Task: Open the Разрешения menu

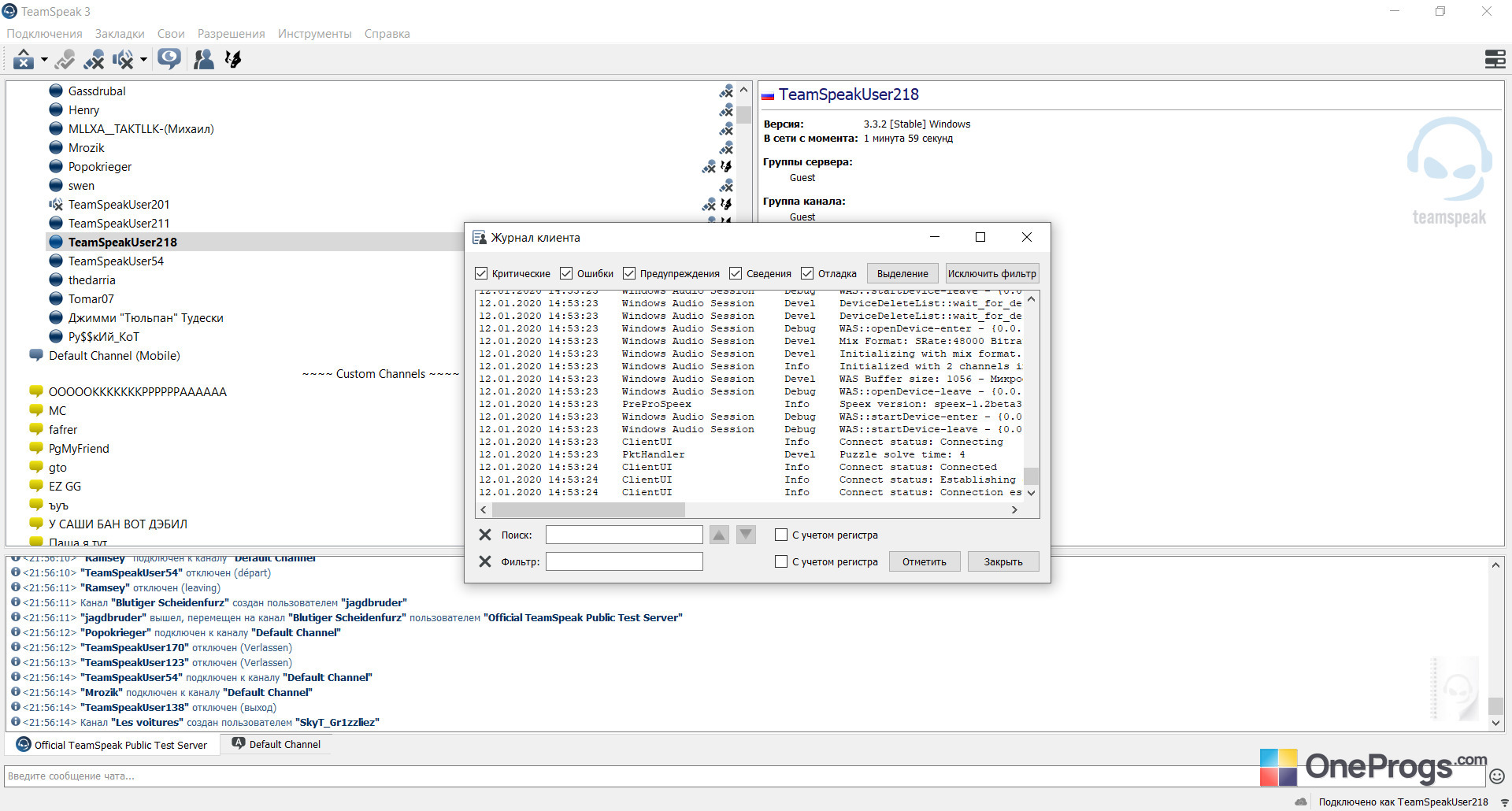Action: (232, 34)
